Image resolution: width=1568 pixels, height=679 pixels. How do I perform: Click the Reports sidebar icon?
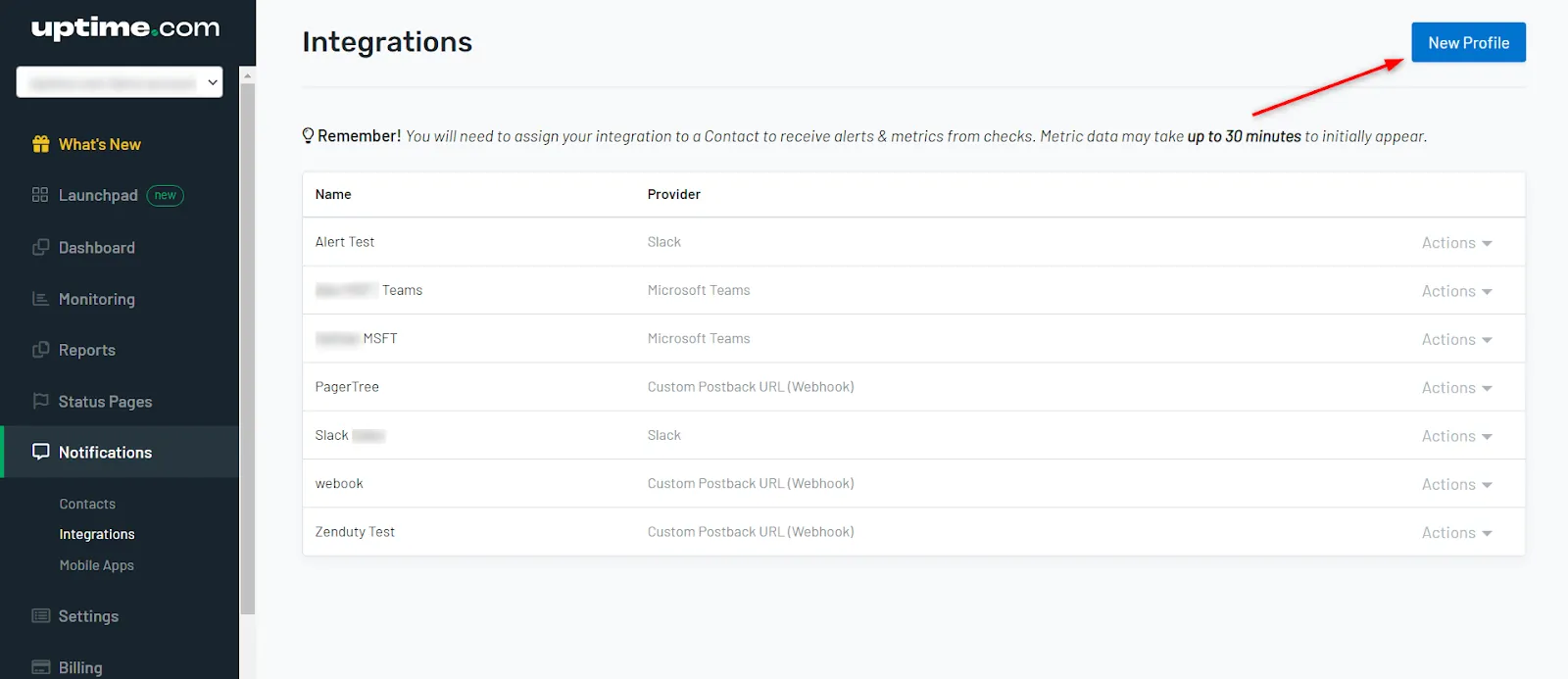pos(40,350)
